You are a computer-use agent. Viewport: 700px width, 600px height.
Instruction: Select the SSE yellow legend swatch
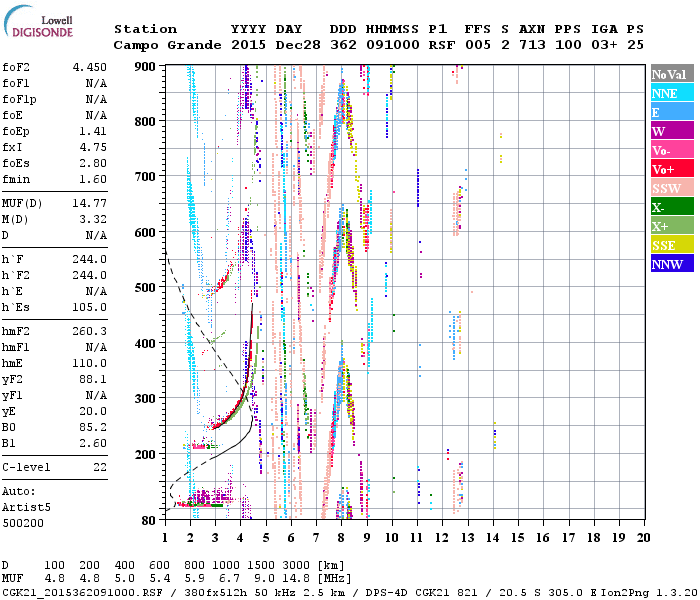tap(672, 245)
